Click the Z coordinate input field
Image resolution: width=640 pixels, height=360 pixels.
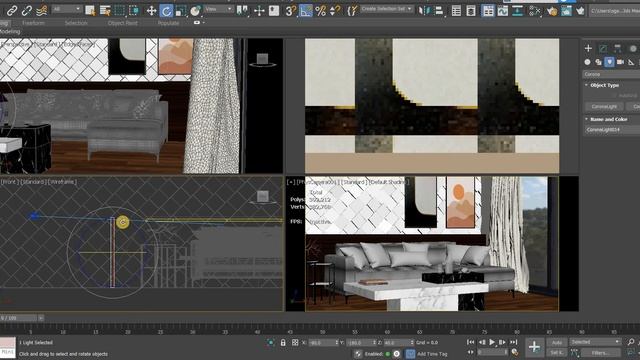(398, 343)
